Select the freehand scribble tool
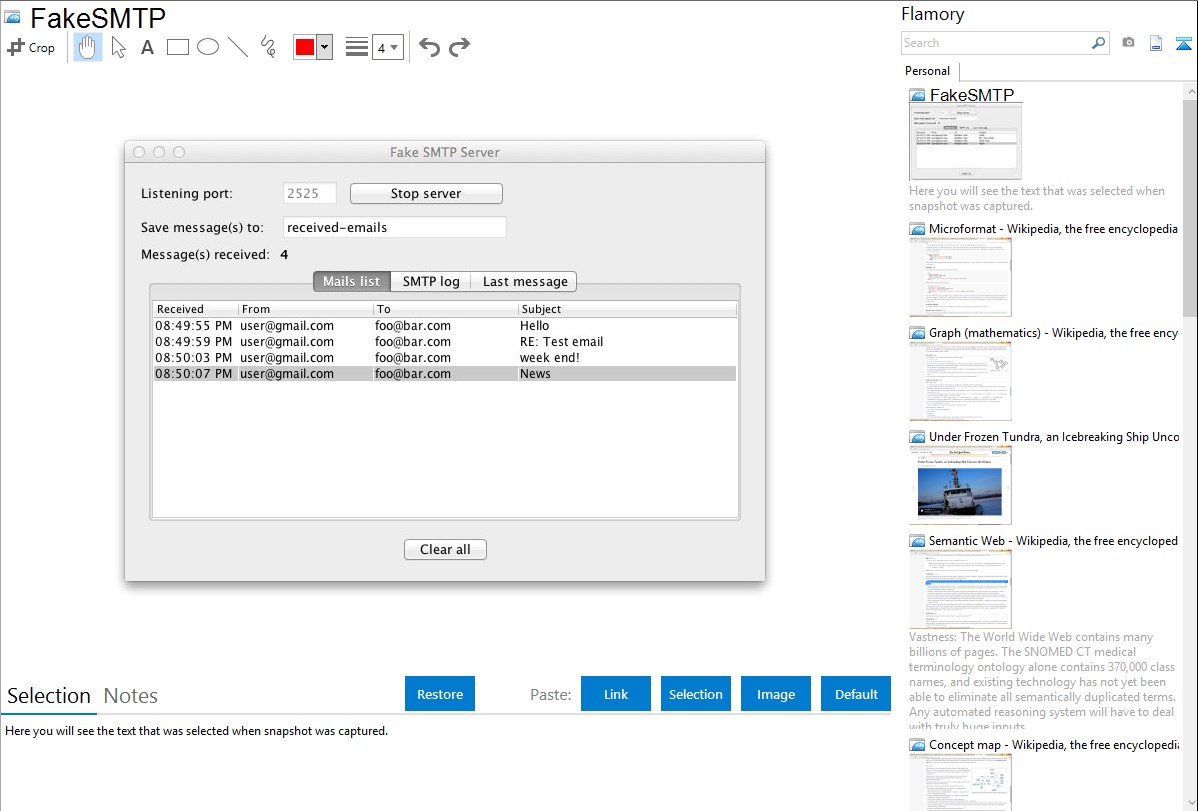 (x=268, y=47)
